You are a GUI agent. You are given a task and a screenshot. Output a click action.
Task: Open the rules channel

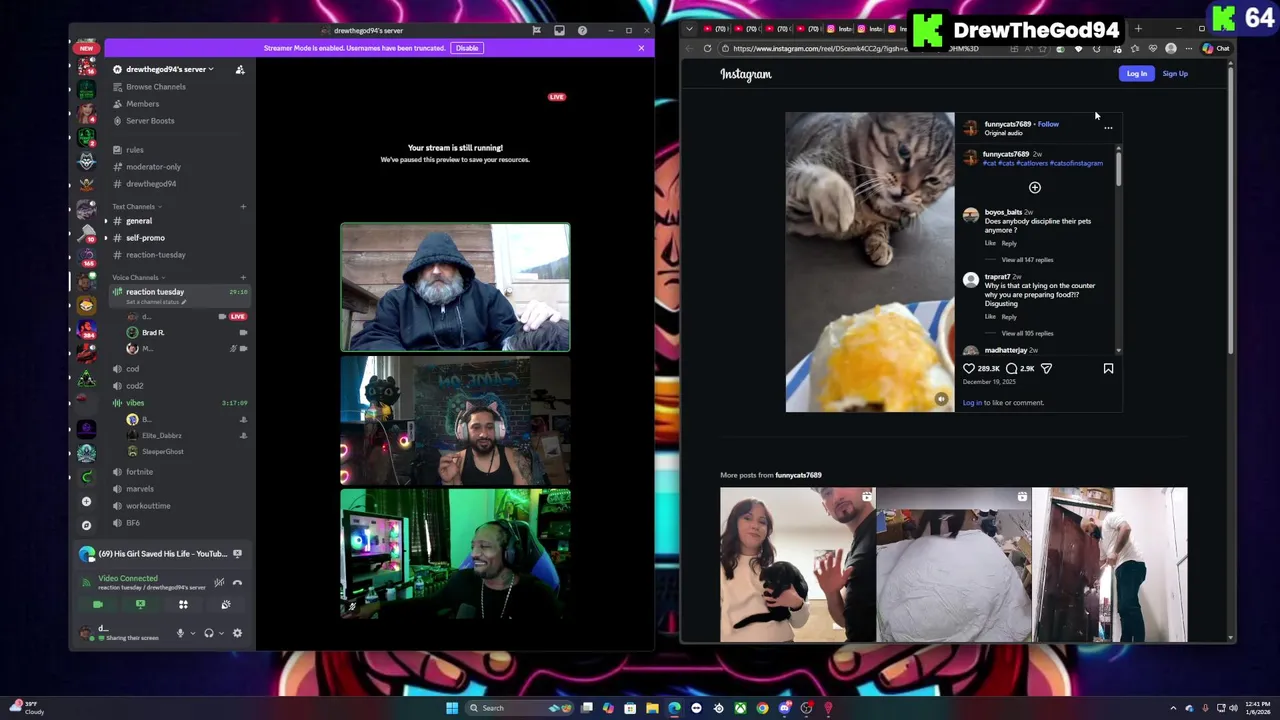point(134,150)
